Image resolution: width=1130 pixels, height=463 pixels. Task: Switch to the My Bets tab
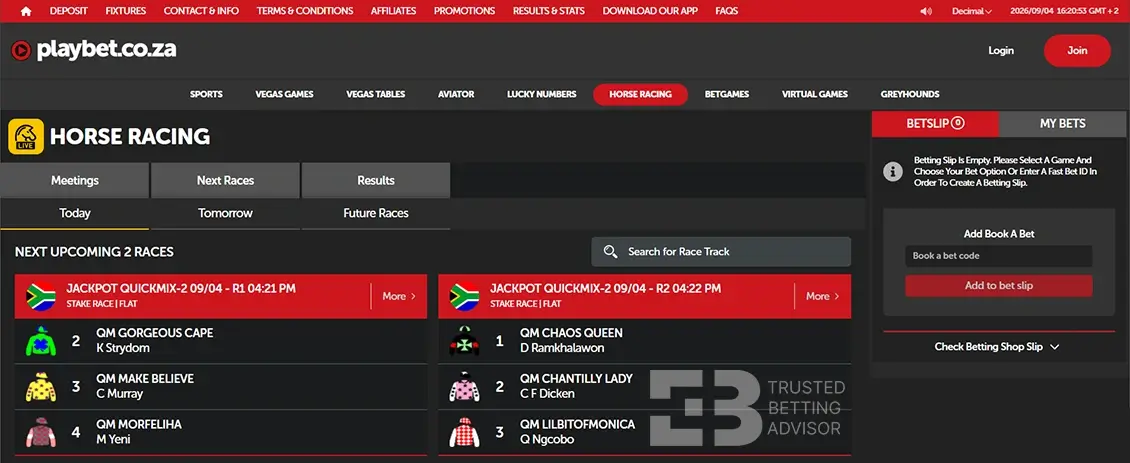(1062, 124)
